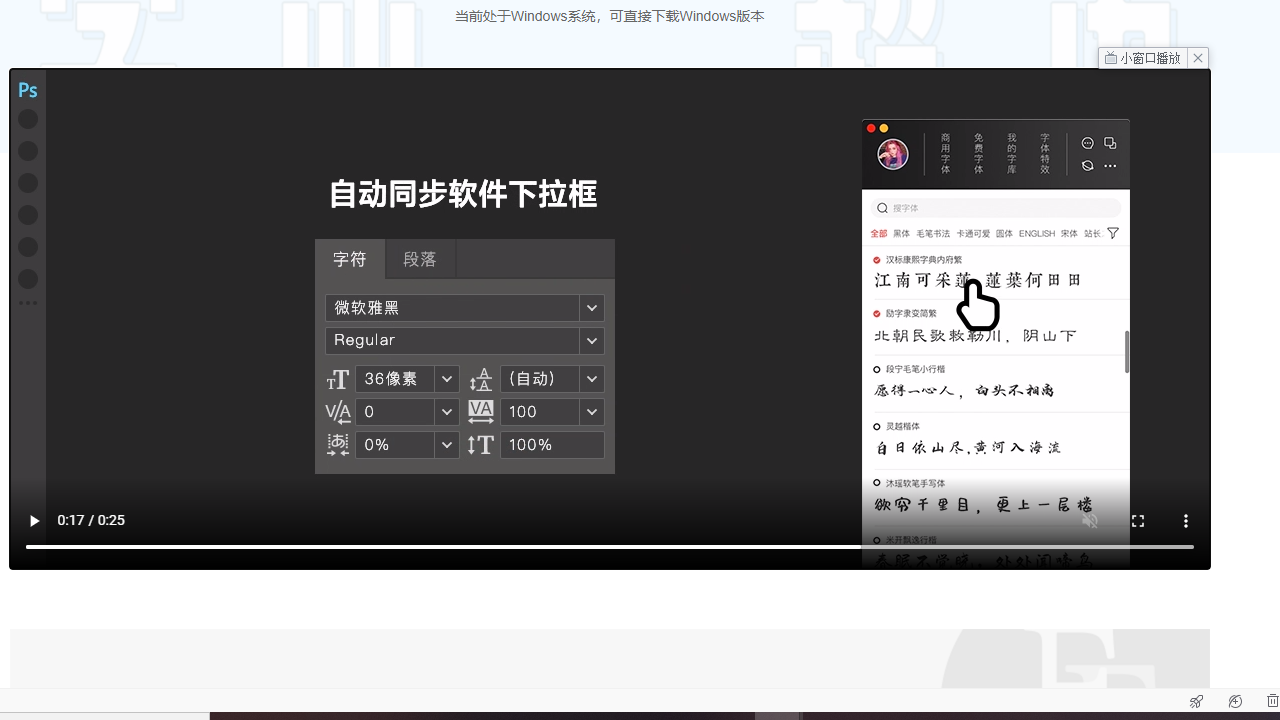The height and width of the screenshot is (720, 1280).
Task: Open the font filter funnel icon
Action: pos(1113,232)
